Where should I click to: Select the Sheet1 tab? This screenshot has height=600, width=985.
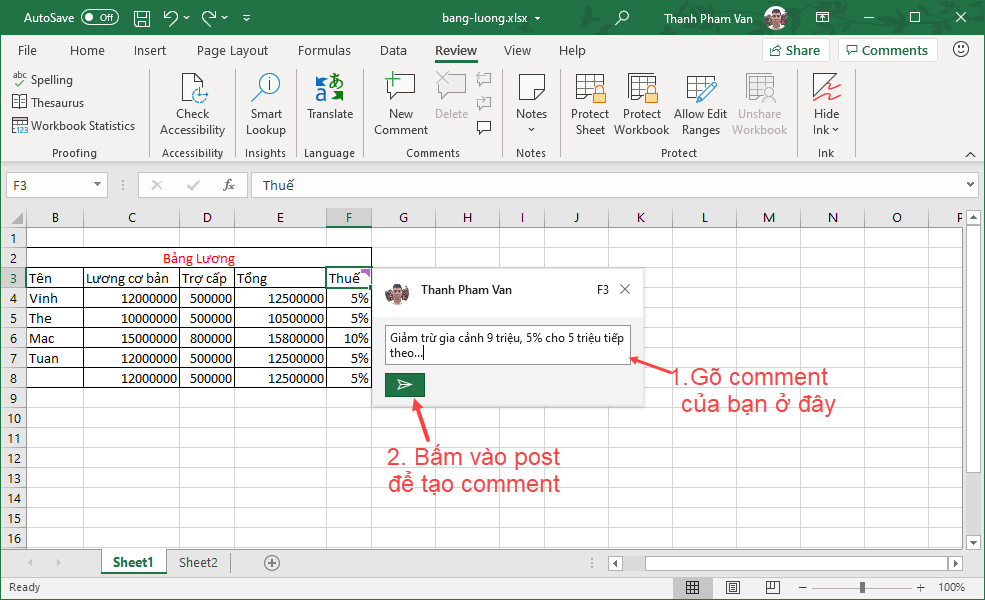pyautogui.click(x=133, y=562)
